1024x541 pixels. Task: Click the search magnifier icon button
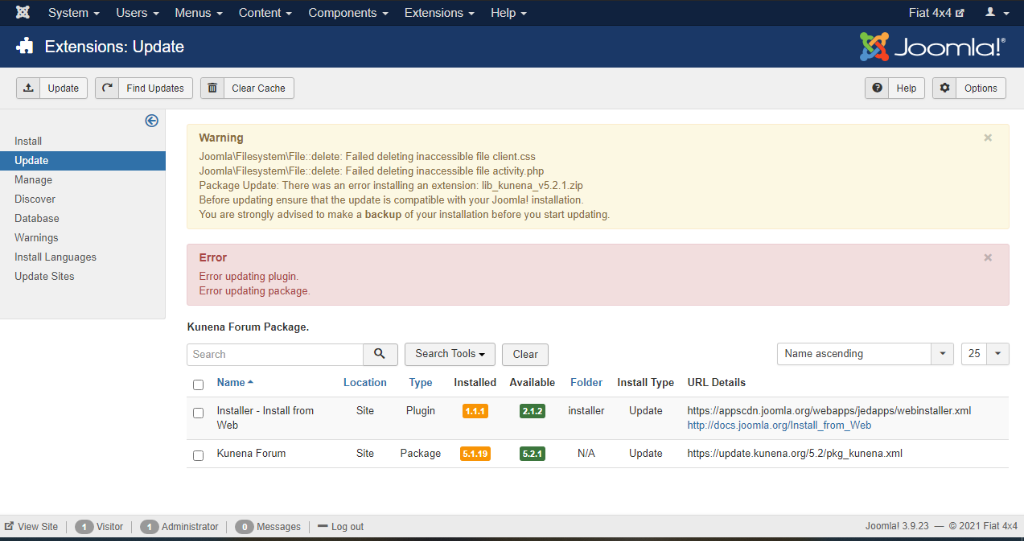[380, 354]
